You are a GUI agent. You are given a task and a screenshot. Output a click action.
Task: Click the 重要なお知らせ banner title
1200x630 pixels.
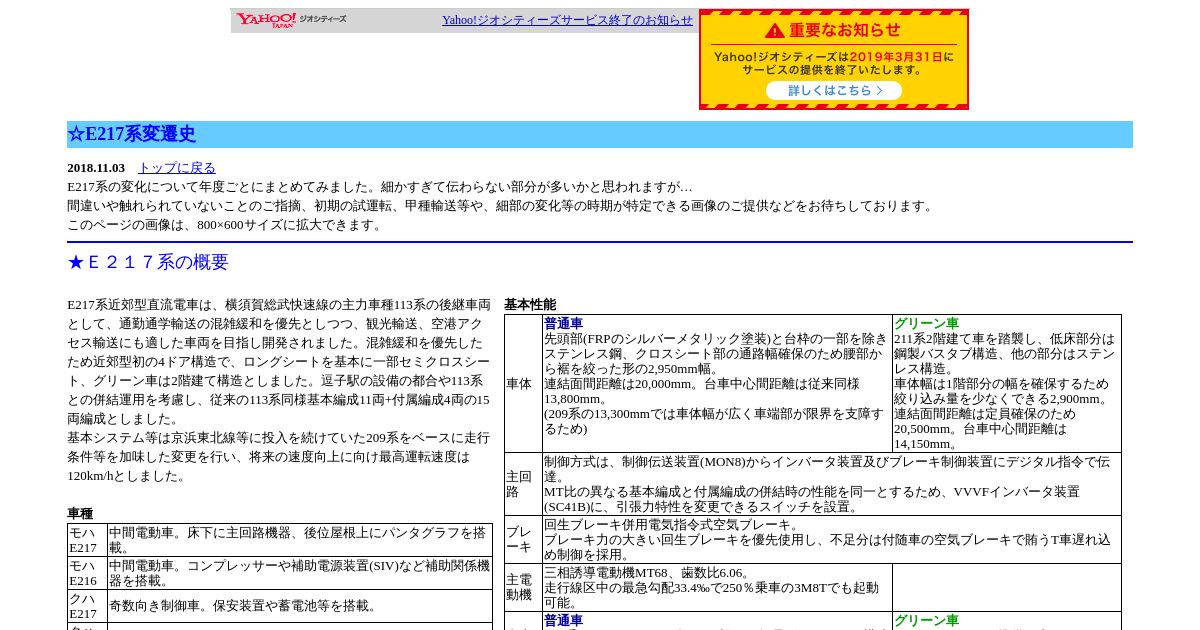click(845, 30)
